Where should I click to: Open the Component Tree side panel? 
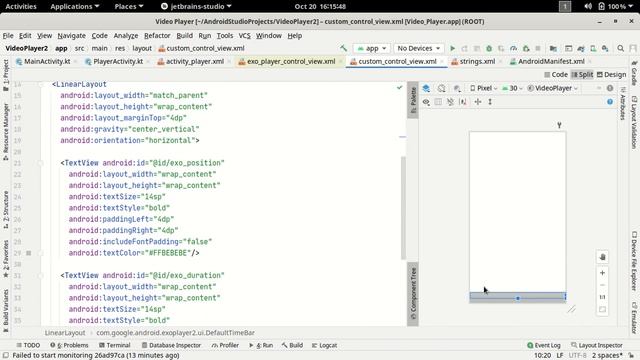(413, 293)
